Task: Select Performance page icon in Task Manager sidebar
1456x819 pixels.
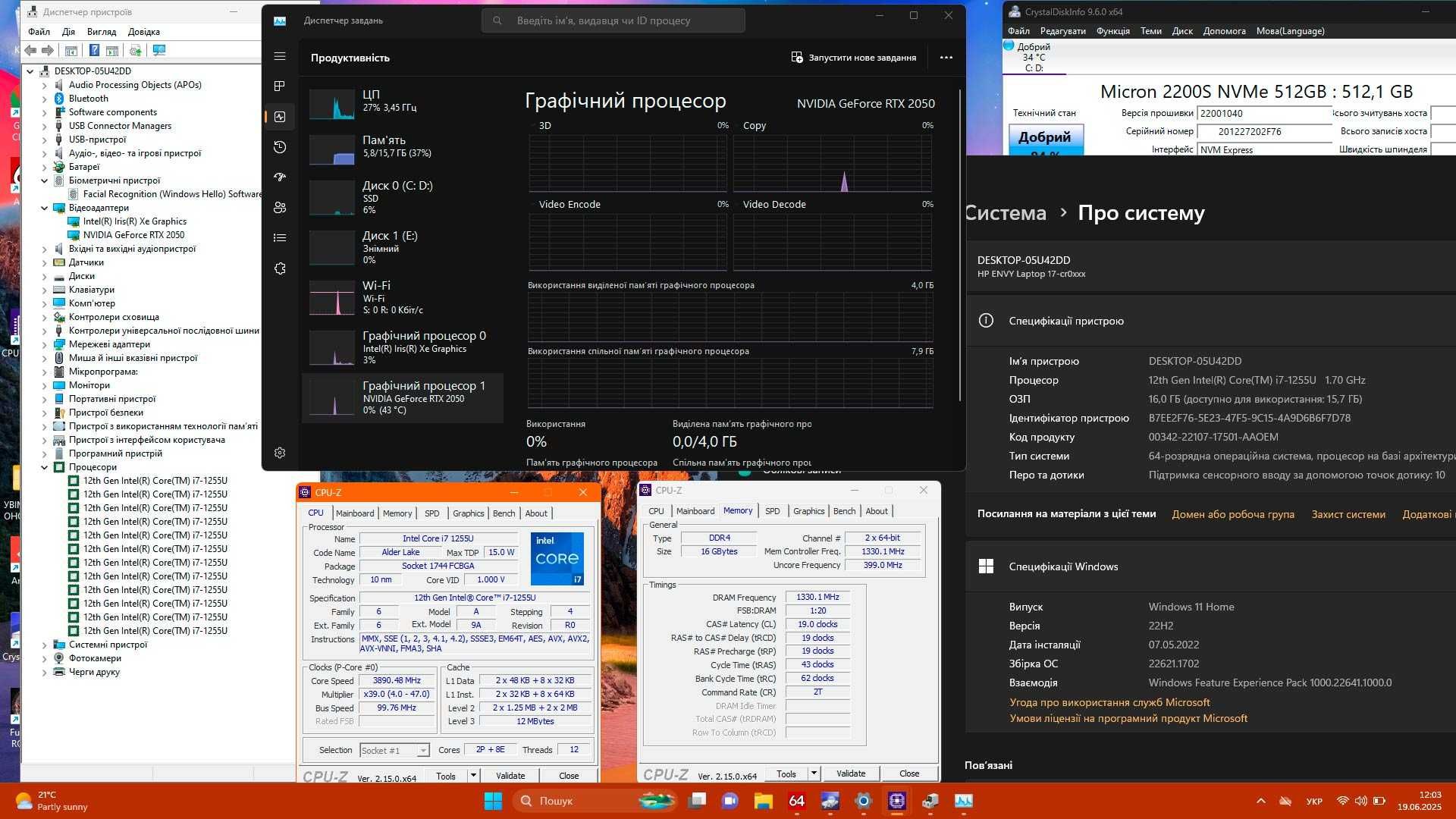Action: point(280,117)
